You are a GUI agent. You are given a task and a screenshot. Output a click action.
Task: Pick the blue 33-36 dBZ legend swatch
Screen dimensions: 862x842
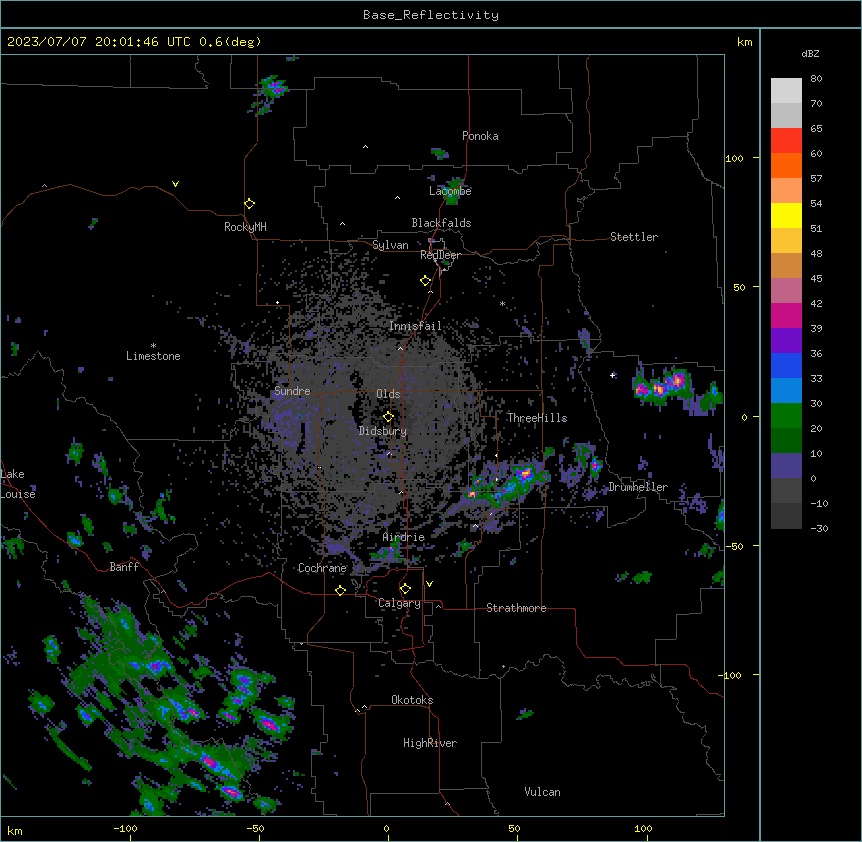click(x=786, y=365)
